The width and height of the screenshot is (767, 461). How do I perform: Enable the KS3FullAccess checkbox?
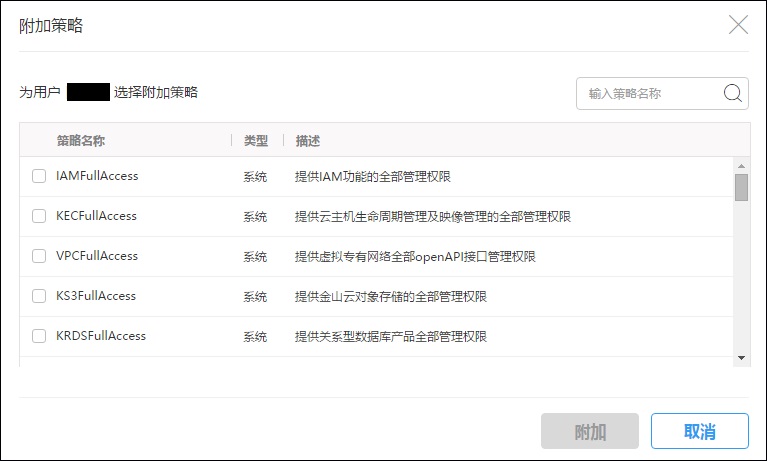[x=39, y=296]
